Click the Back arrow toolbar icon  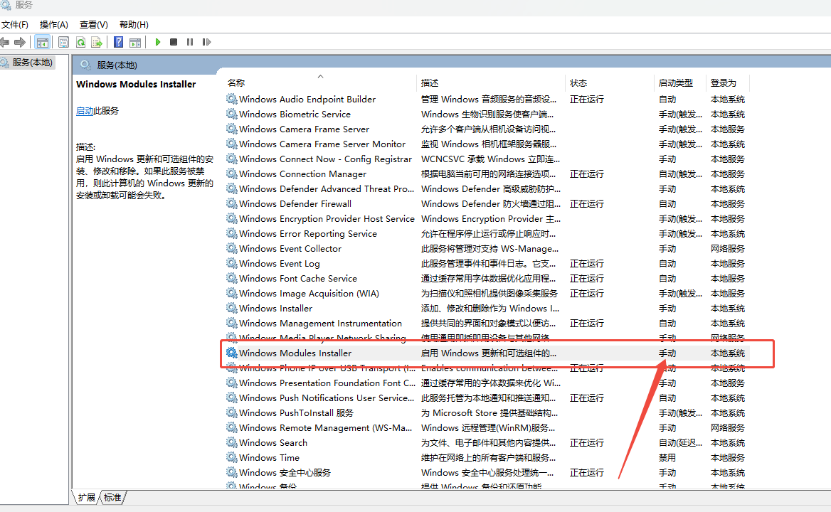pos(5,42)
